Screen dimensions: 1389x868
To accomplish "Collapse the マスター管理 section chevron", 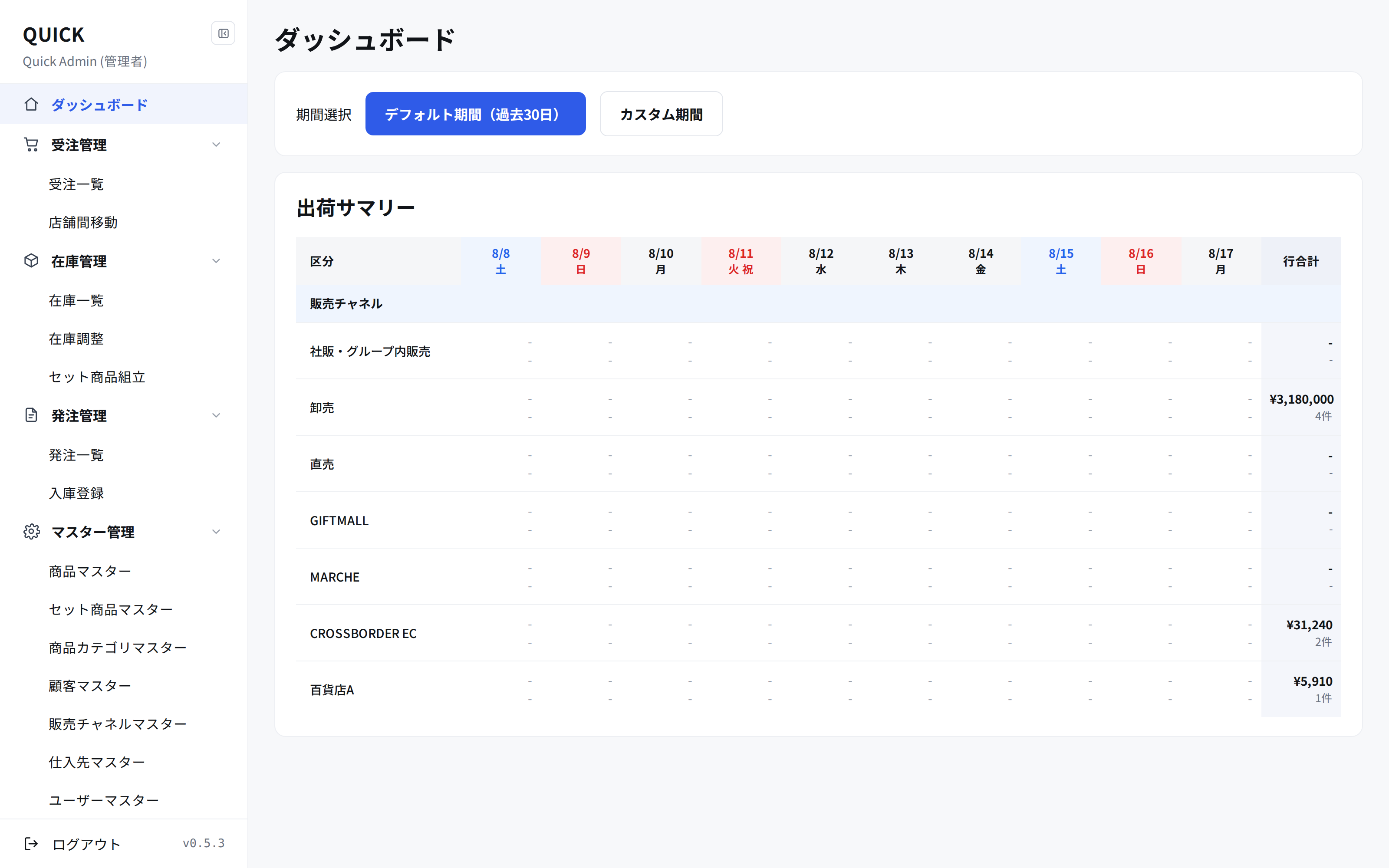I will 216,532.
